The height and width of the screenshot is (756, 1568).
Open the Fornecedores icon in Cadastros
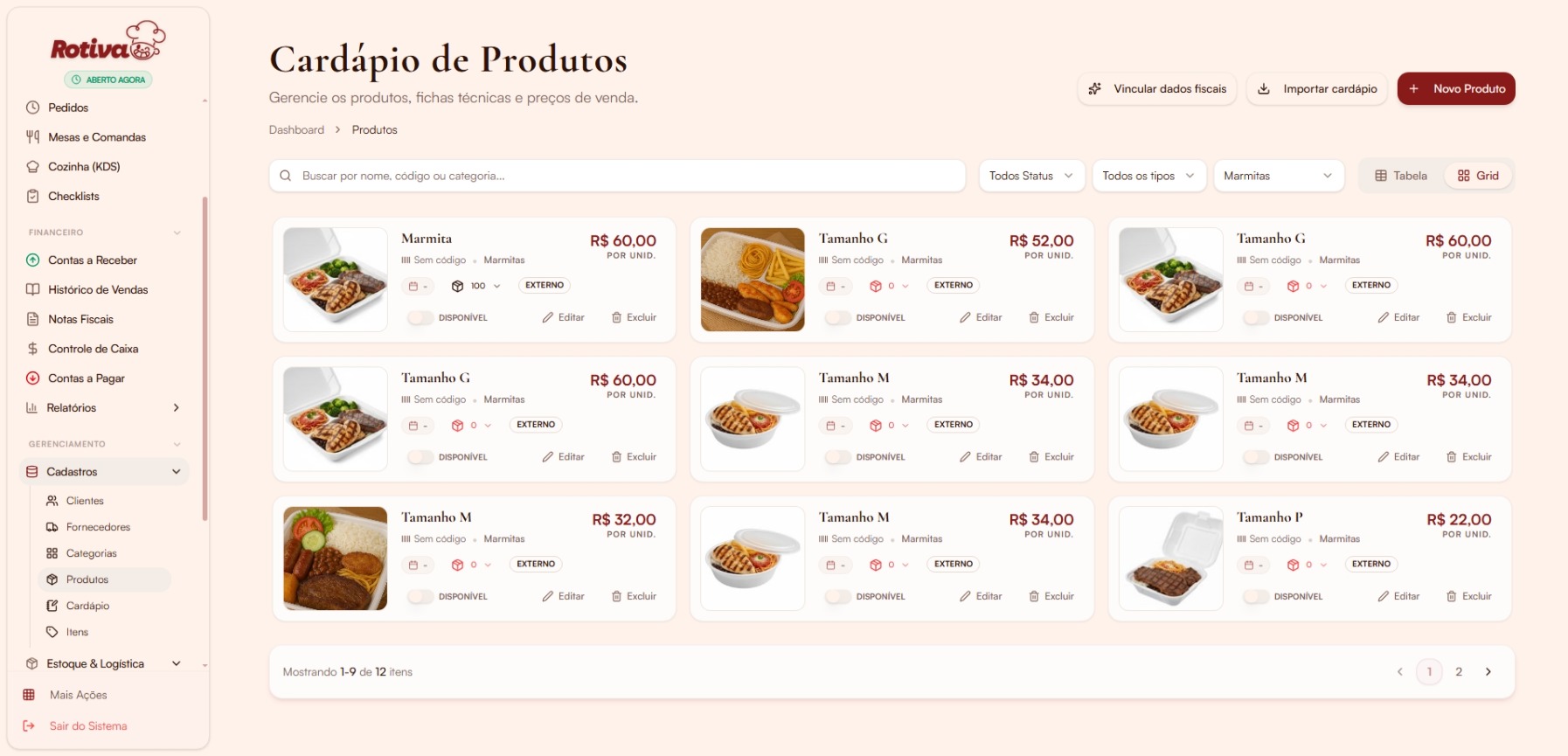coord(52,527)
